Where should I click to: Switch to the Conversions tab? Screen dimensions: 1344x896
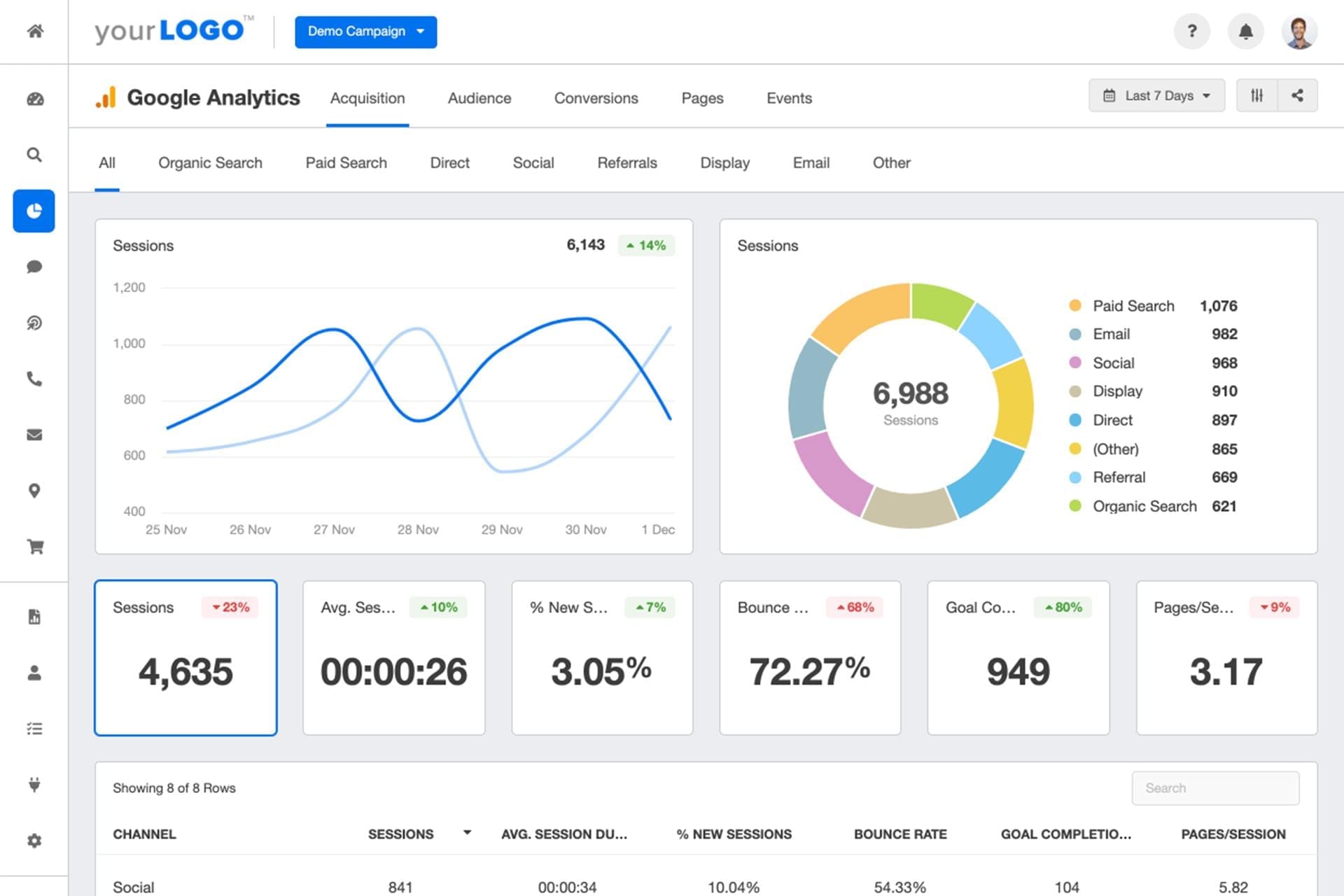tap(596, 98)
